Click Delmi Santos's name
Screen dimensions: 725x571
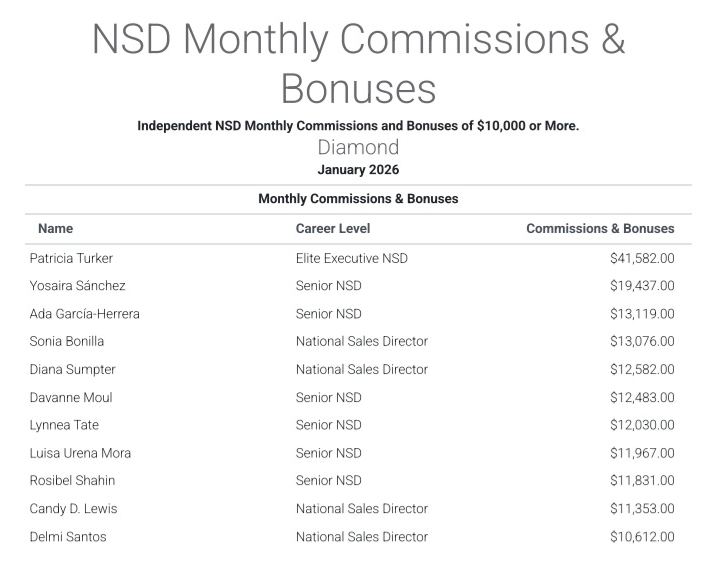68,537
